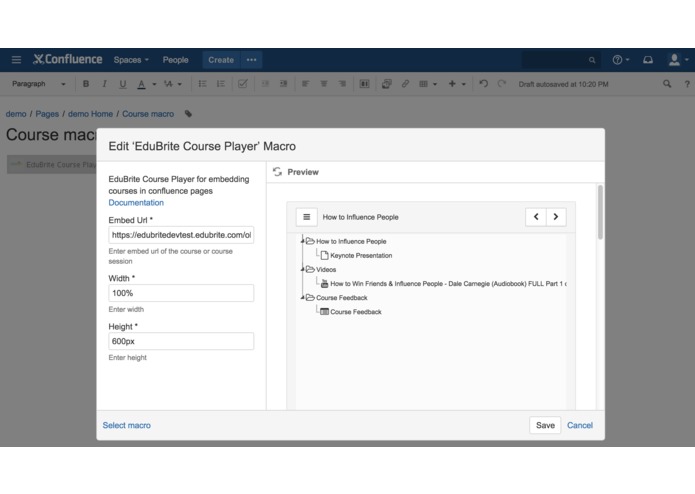Click the insert files and images icon
Screen dimensions: 695x494
click(387, 84)
